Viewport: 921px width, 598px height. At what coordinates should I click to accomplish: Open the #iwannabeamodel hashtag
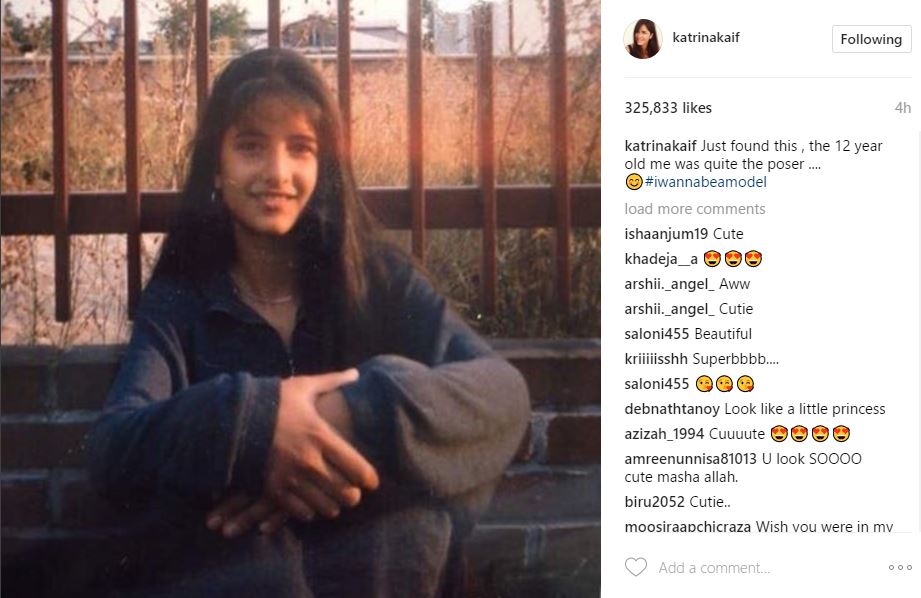tap(705, 182)
